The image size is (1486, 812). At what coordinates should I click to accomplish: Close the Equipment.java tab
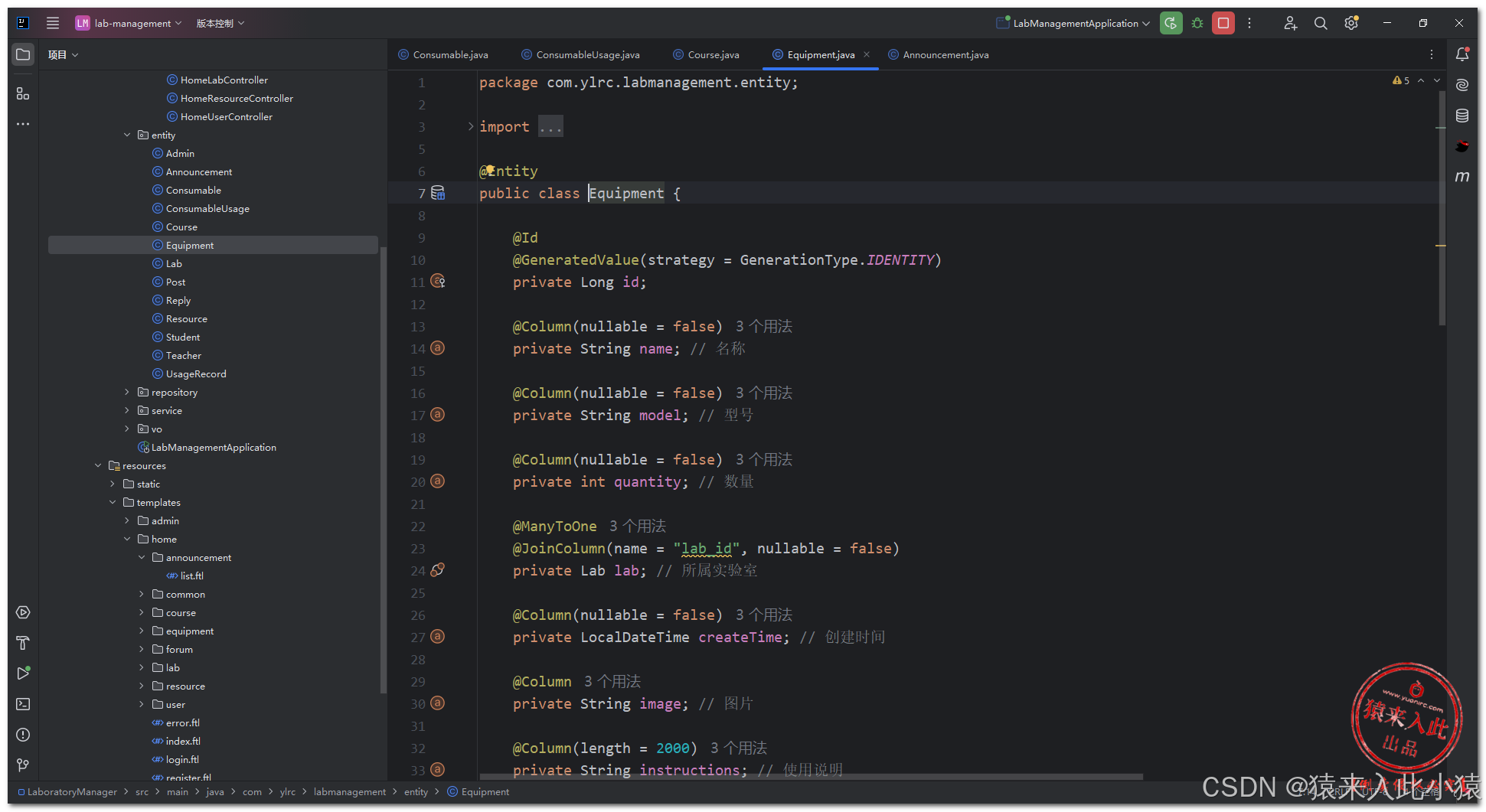coord(867,54)
